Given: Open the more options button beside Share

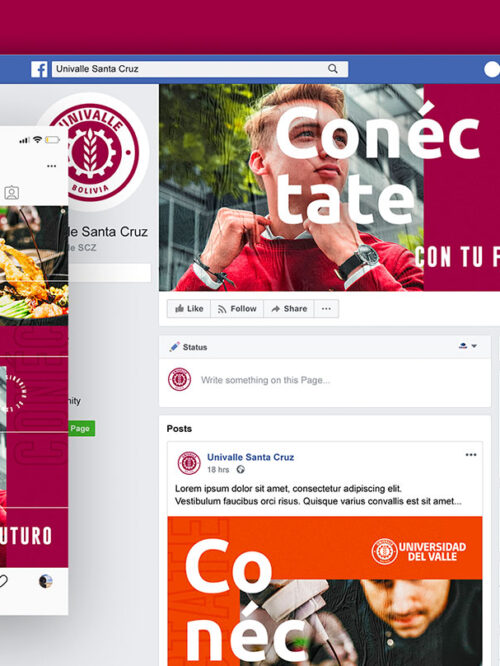Looking at the screenshot, I should [x=326, y=309].
